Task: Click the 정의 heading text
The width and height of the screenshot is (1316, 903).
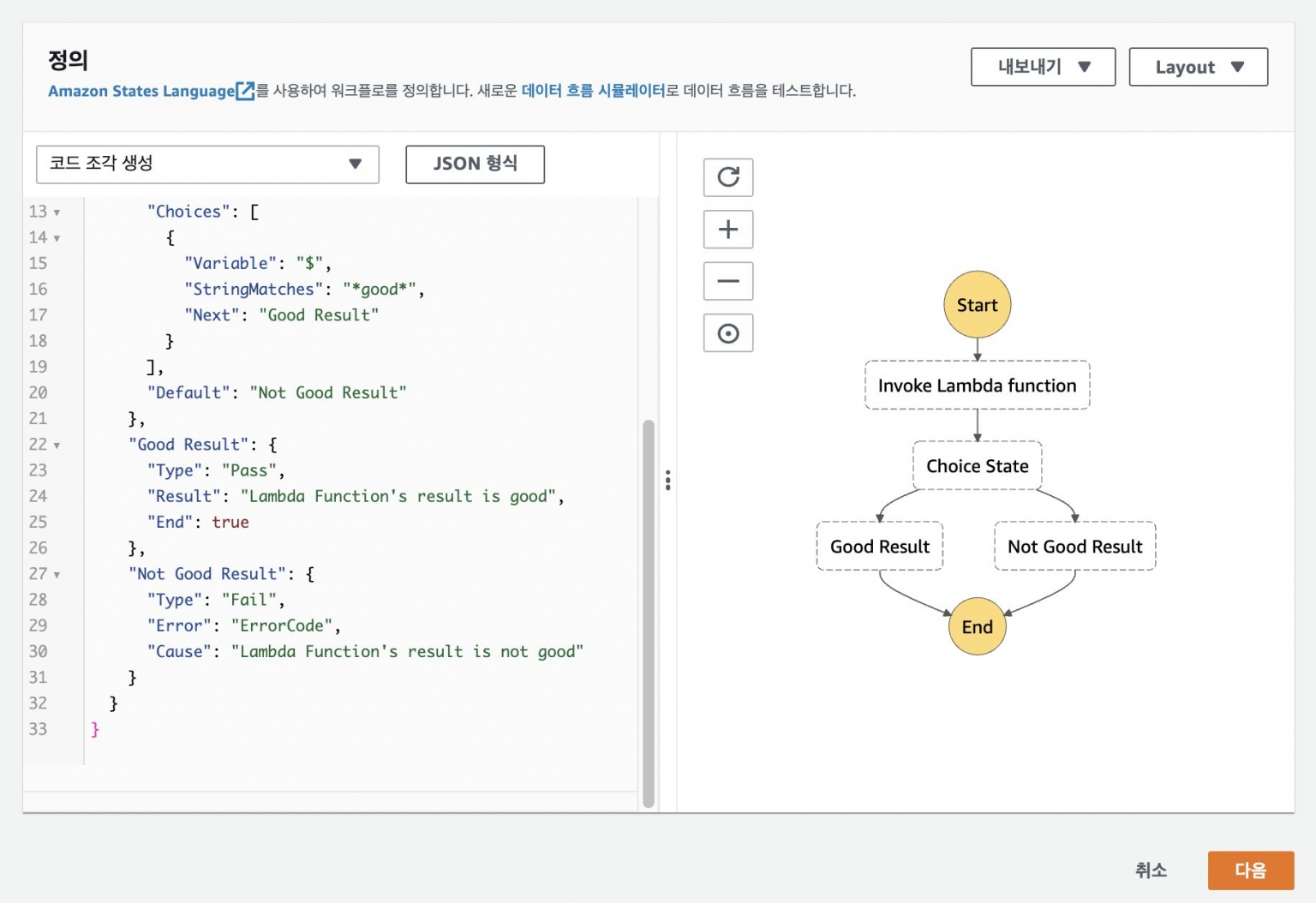Action: [69, 60]
